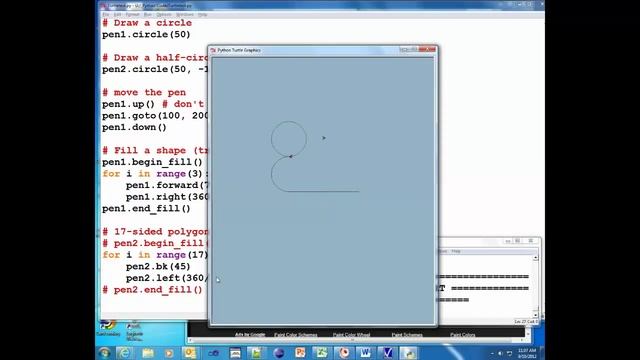Click the turtle arrow at the bottom of the circle
The image size is (640, 360).
point(291,156)
